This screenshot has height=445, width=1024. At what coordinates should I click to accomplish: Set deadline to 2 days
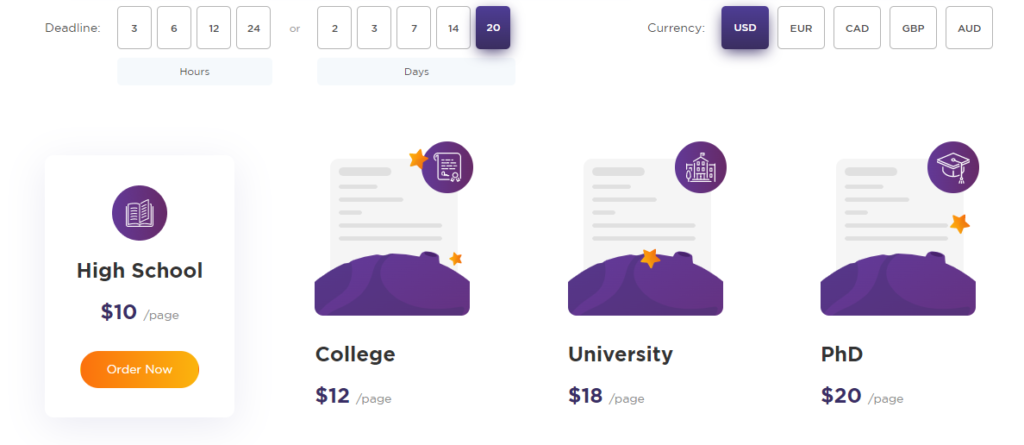[x=334, y=28]
